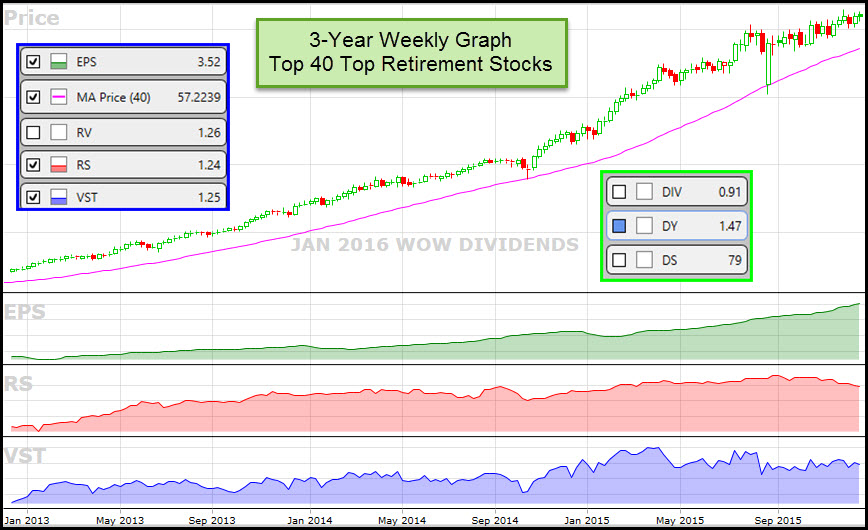Click the MA Price value 57.2239
Screen dimensions: 868x530
tap(199, 97)
